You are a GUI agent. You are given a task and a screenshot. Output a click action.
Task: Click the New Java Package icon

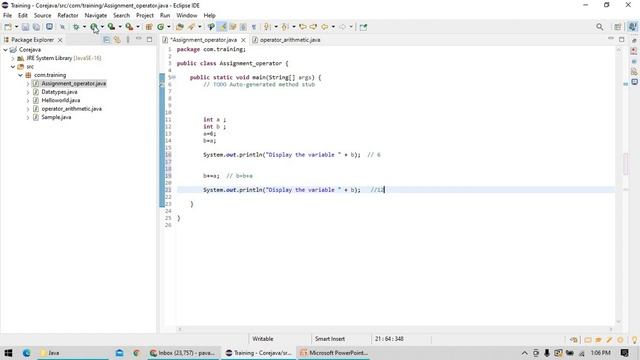pos(149,27)
